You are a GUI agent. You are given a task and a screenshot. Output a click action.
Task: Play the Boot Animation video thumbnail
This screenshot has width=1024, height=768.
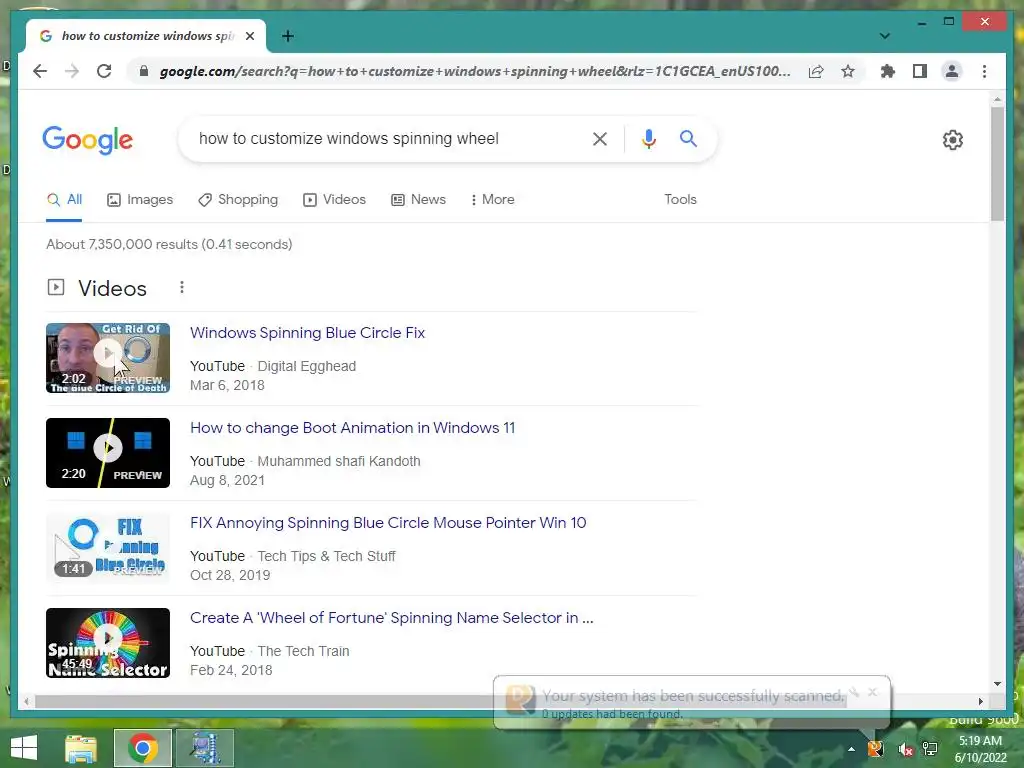(108, 453)
